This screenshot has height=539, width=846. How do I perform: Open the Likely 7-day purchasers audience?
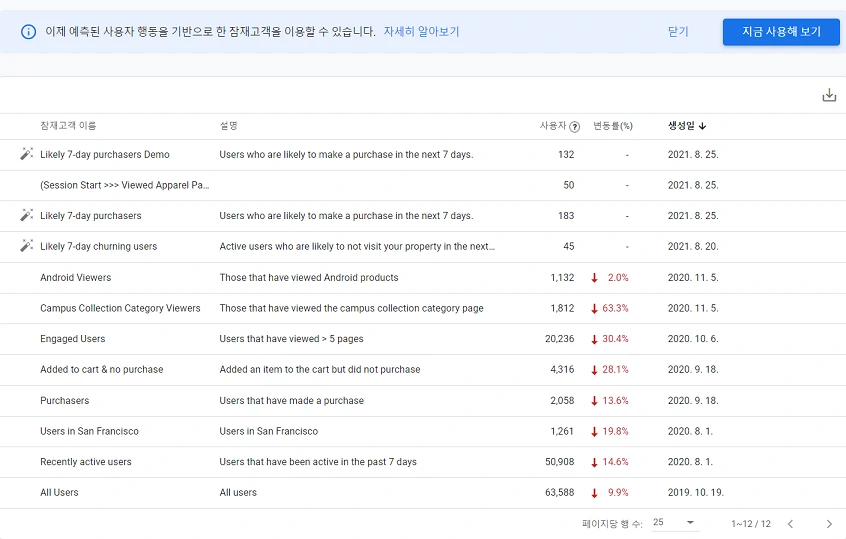[x=91, y=216]
